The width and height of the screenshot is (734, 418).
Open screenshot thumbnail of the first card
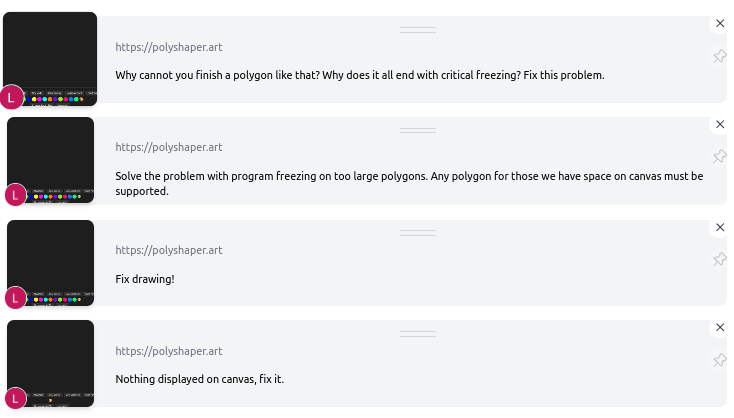click(50, 59)
